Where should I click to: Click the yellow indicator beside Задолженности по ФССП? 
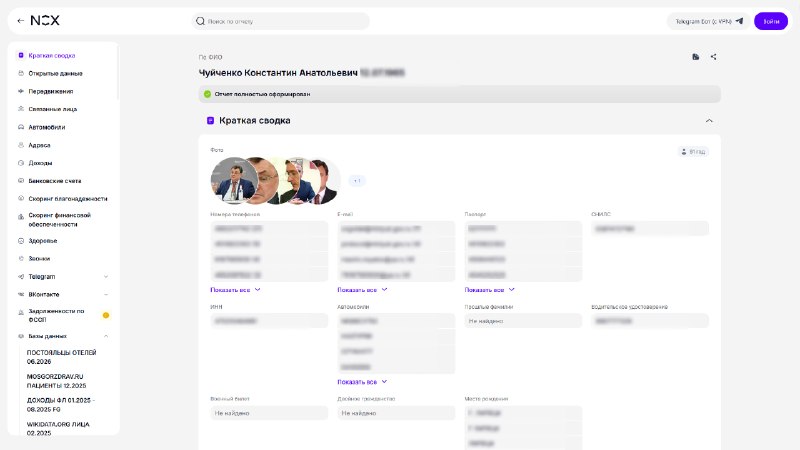coord(106,315)
